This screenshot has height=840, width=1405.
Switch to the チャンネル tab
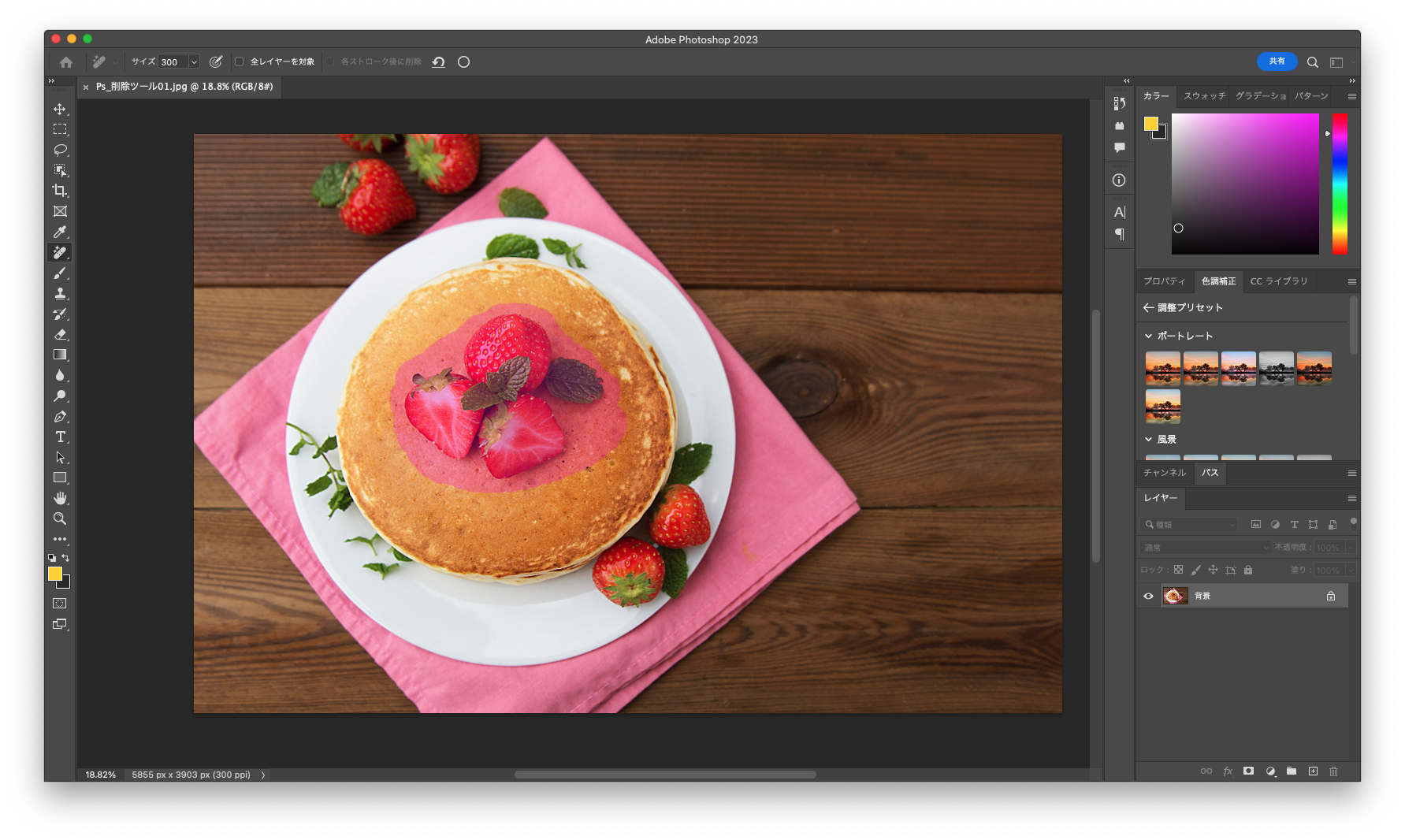1165,473
